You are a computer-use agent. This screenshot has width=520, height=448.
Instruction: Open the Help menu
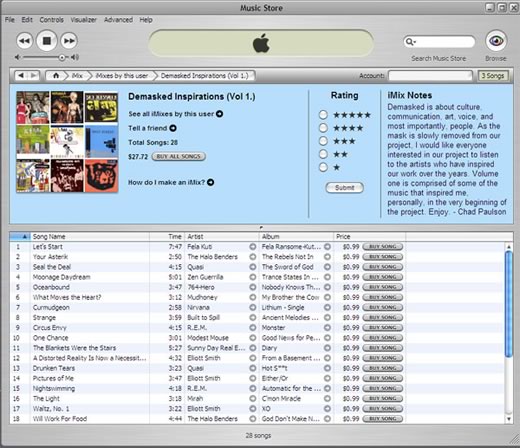pyautogui.click(x=146, y=20)
